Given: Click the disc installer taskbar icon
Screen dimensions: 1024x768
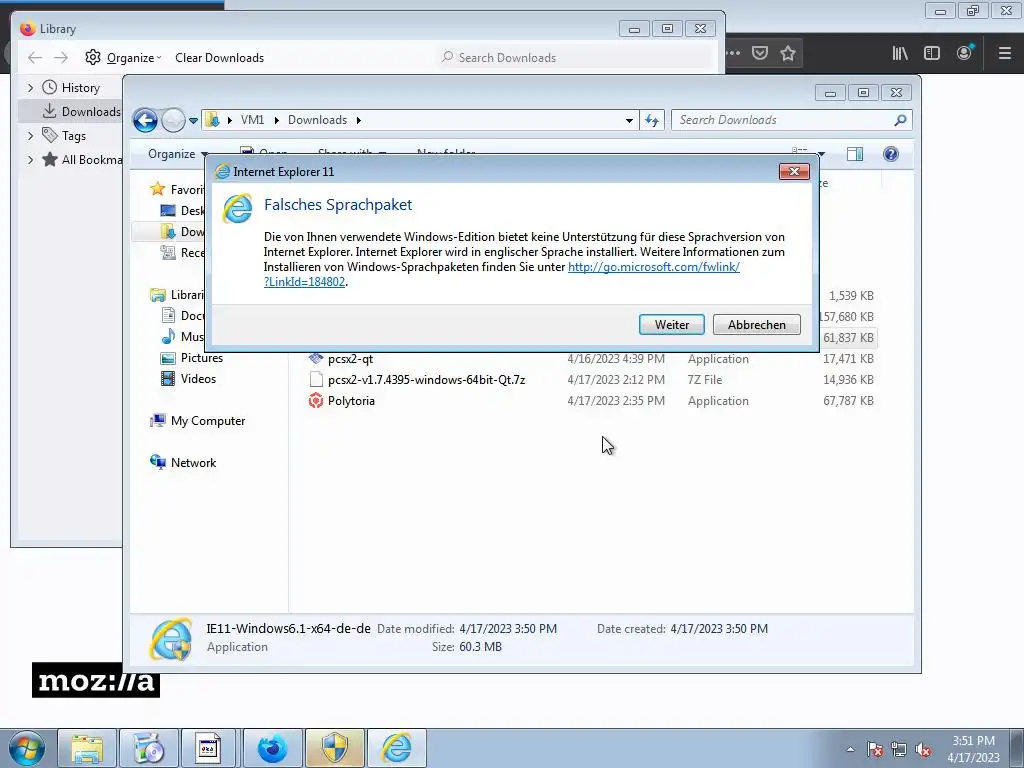Looking at the screenshot, I should 148,748.
